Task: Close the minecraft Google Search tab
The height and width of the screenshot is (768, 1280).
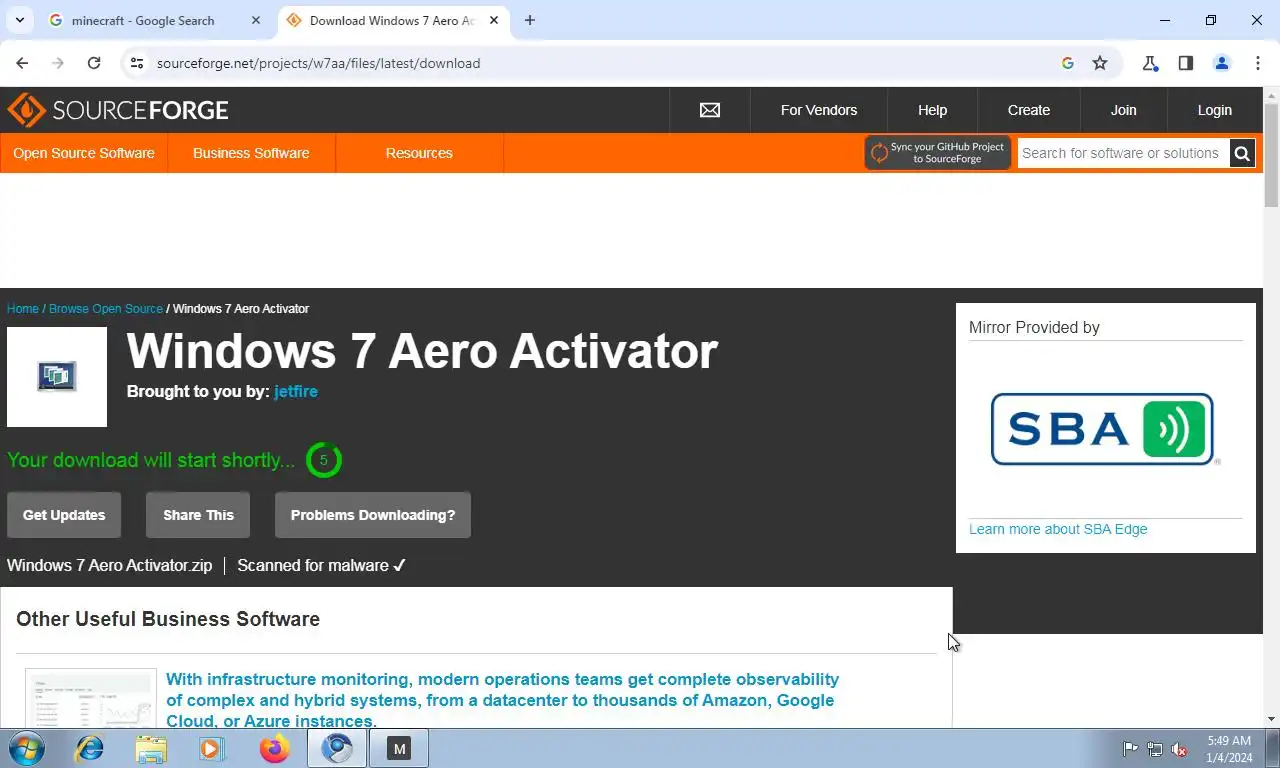Action: click(256, 20)
